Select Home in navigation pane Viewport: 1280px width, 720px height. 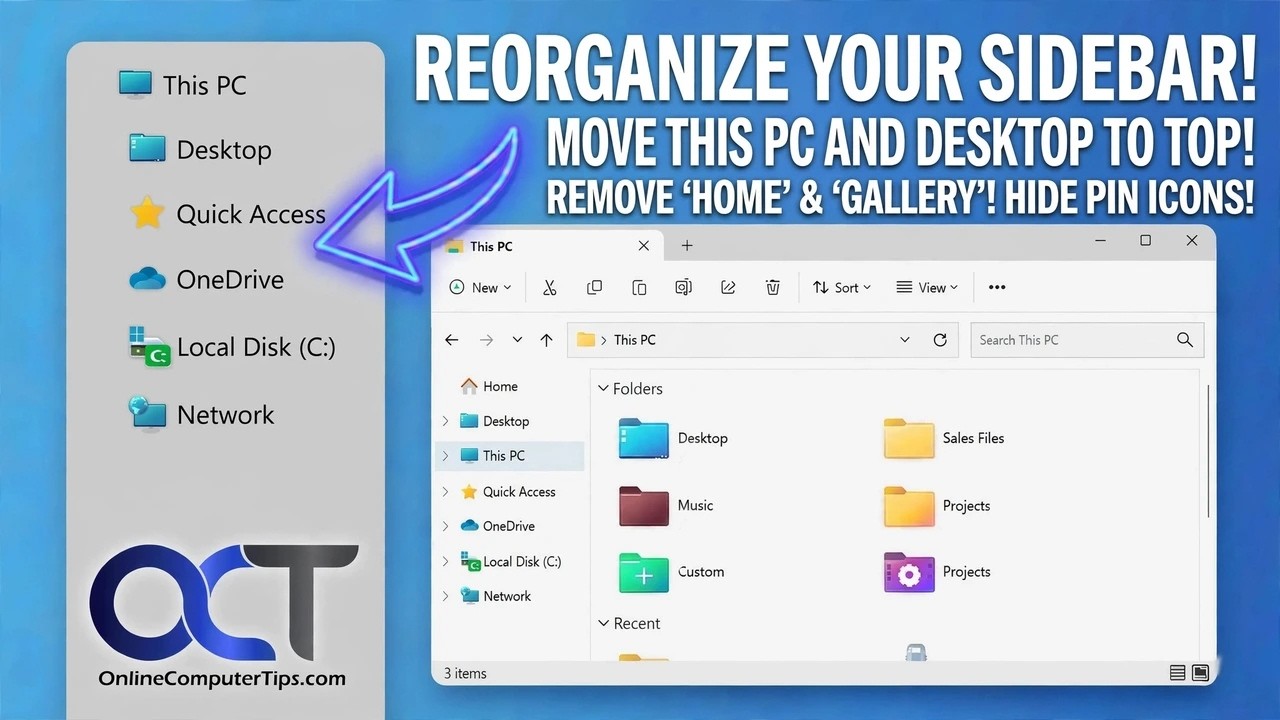click(x=489, y=386)
